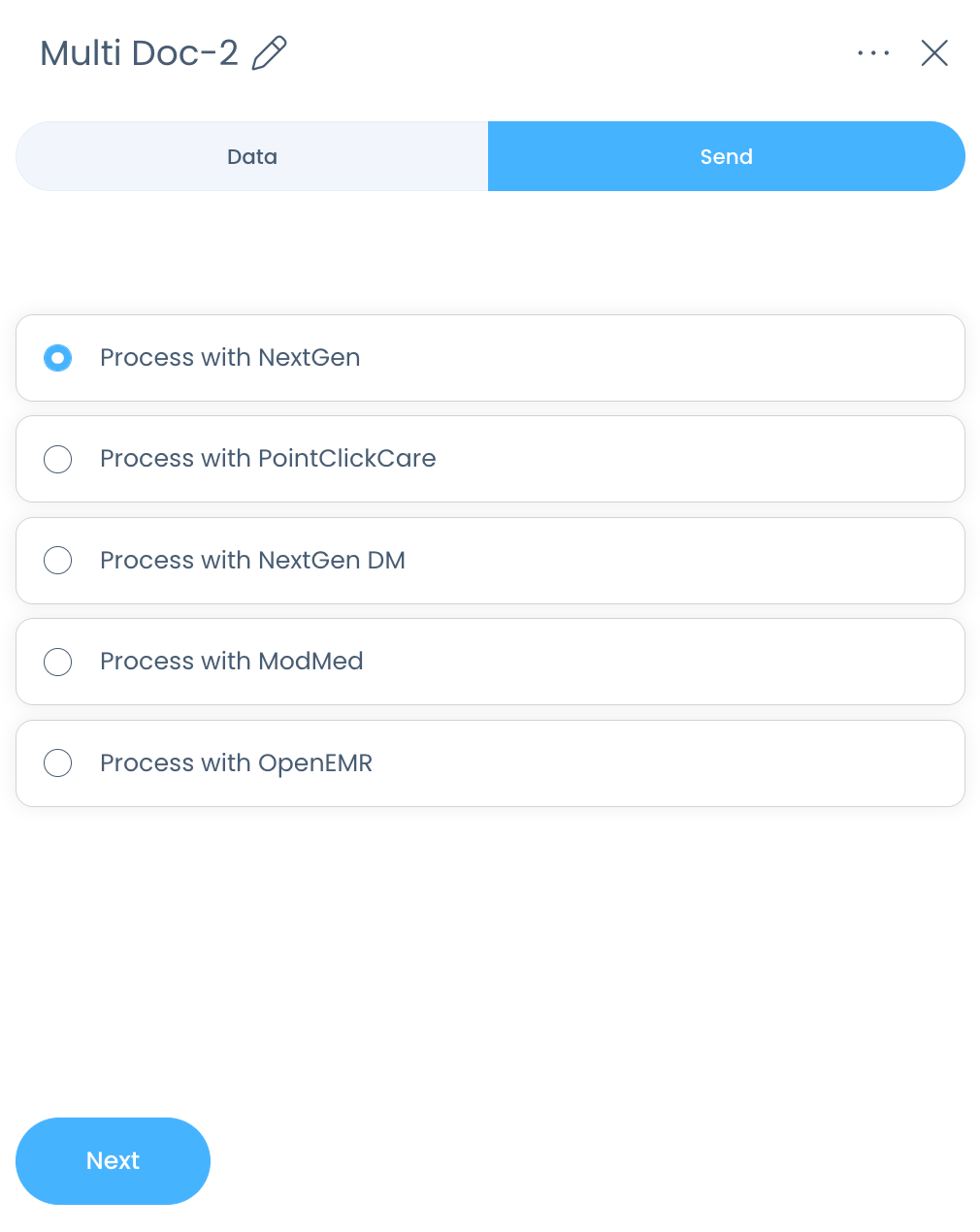Click the "Process with ModMed" label text
Image resolution: width=980 pixels, height=1232 pixels.
231,662
